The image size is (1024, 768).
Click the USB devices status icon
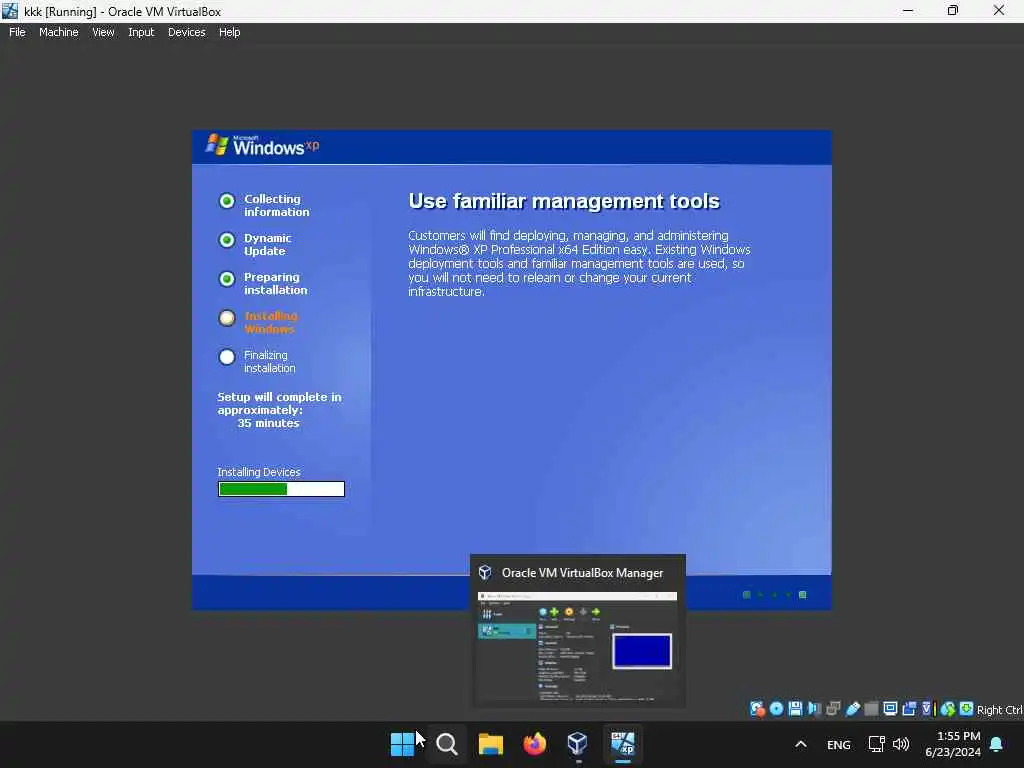point(852,709)
